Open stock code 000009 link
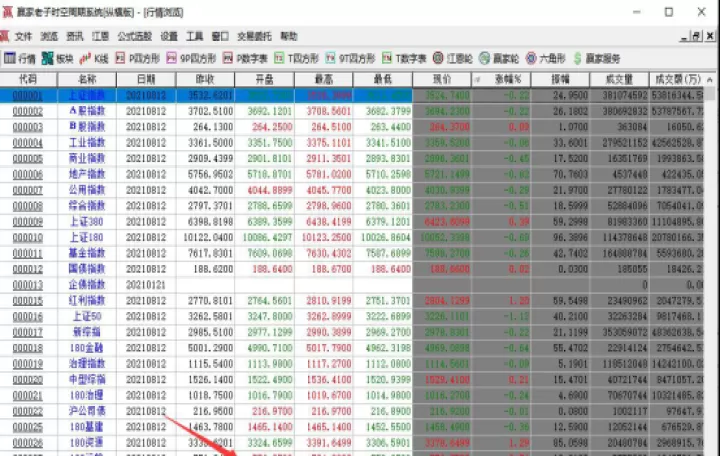Image resolution: width=720 pixels, height=456 pixels. [28, 222]
